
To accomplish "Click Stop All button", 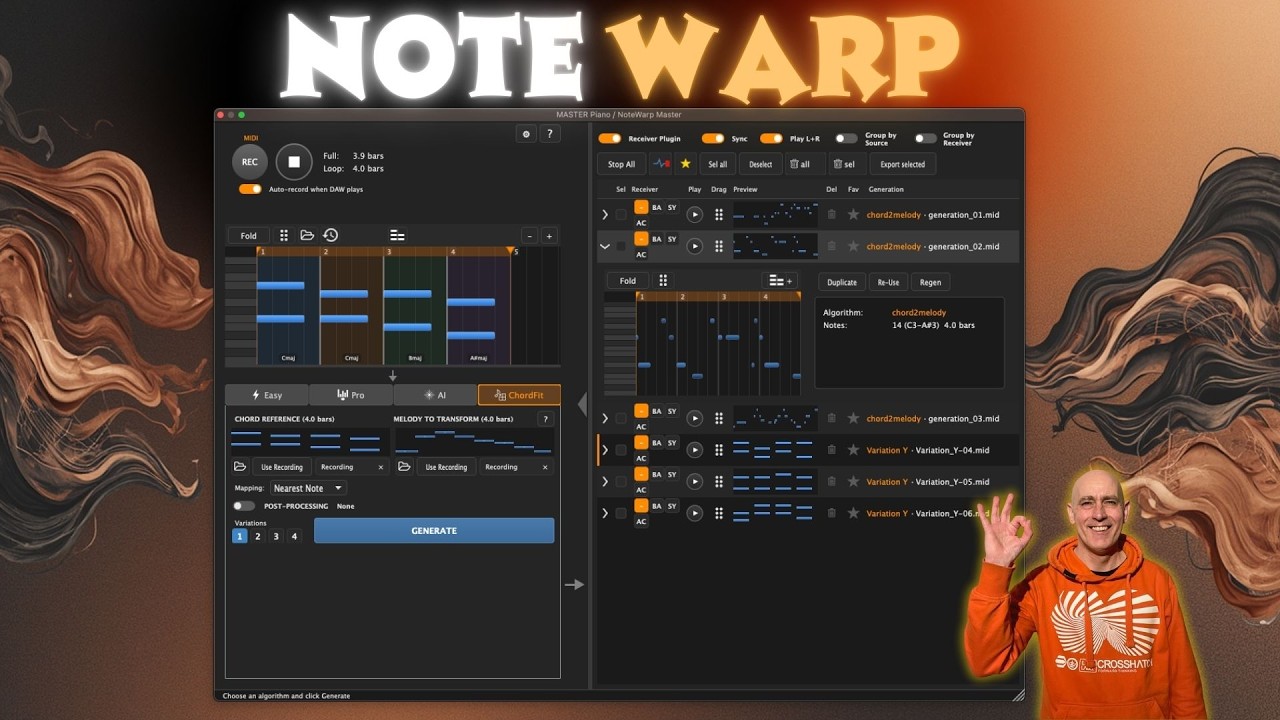I will [x=621, y=164].
